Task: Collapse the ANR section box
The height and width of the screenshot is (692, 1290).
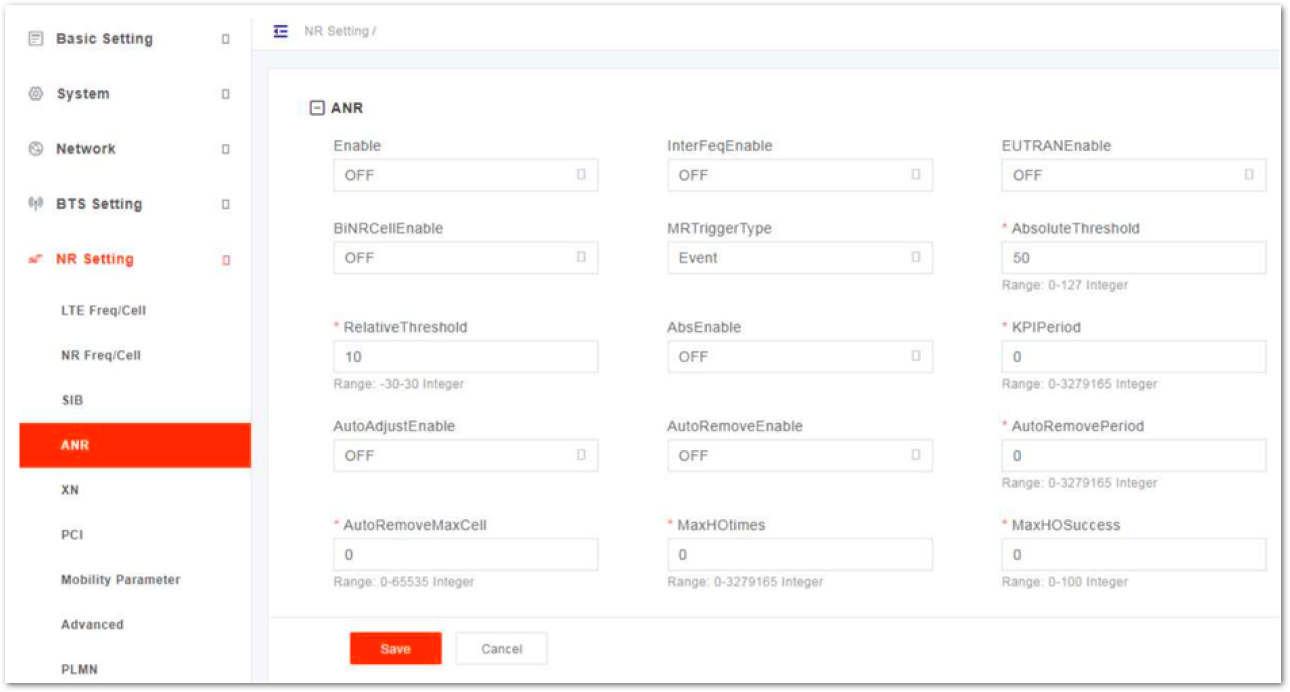Action: 317,108
